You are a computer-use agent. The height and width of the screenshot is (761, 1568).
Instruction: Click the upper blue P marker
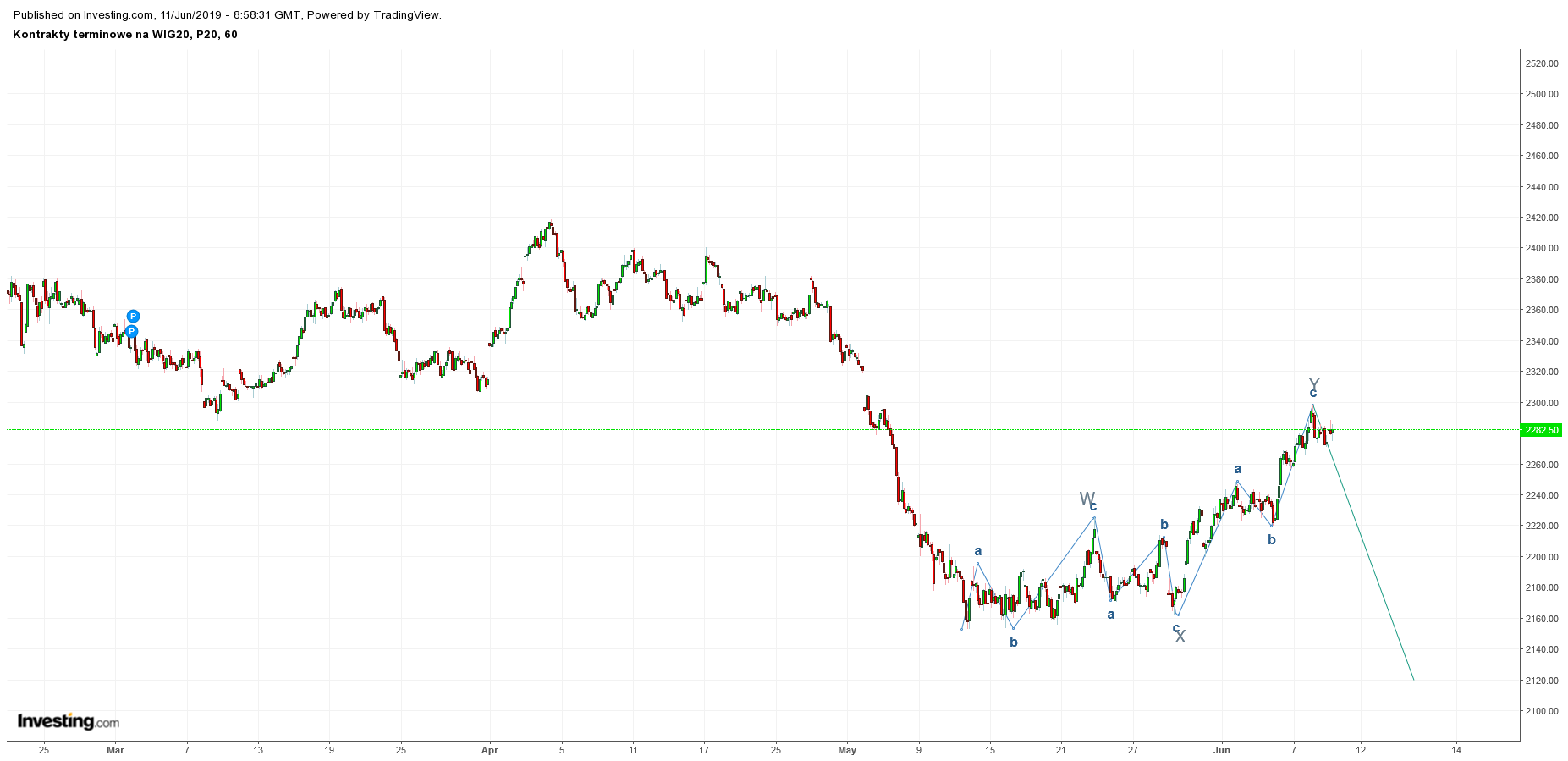(133, 317)
